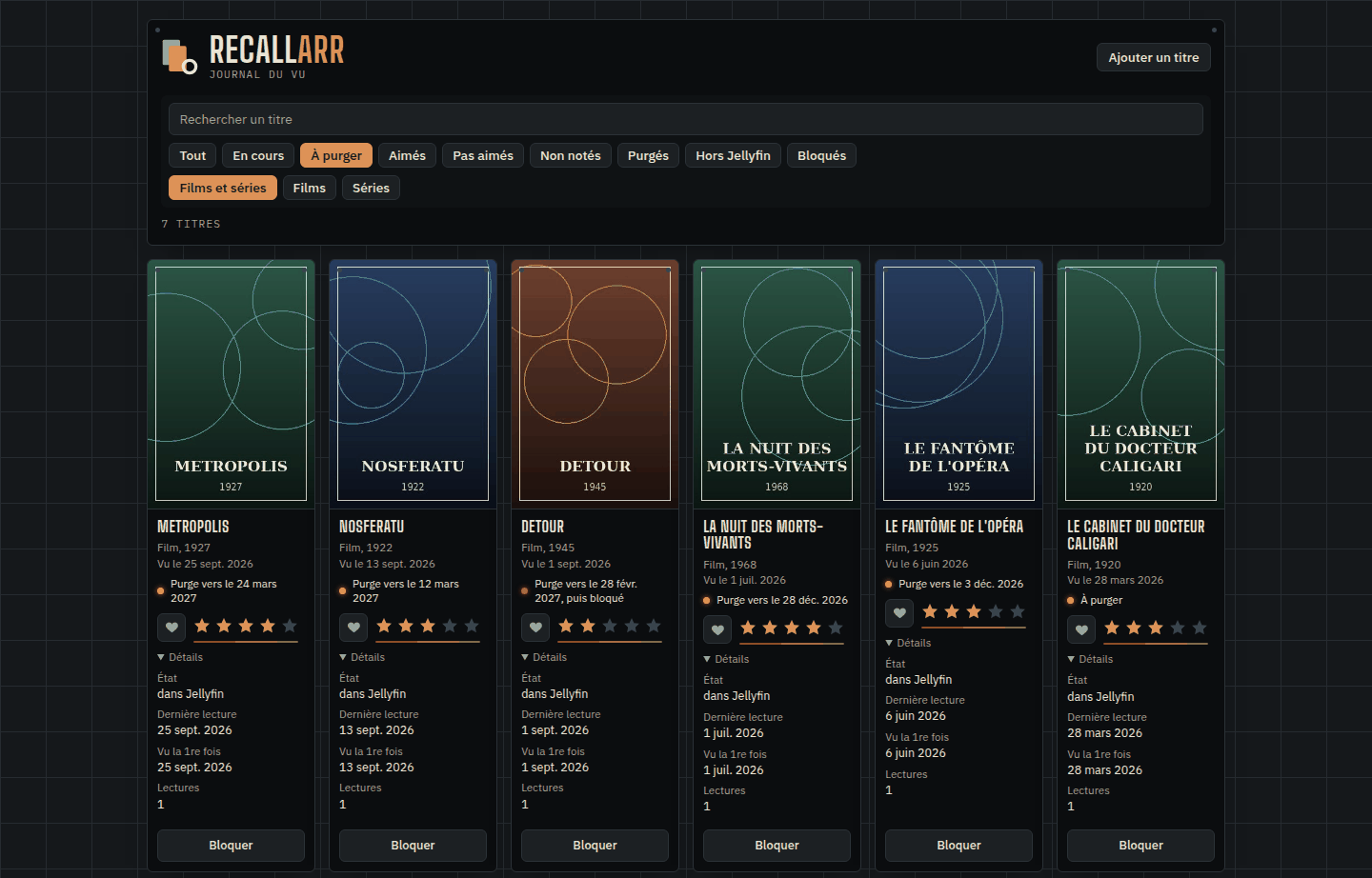Image resolution: width=1372 pixels, height=878 pixels.
Task: Like Detour with its heart button
Action: coord(535,628)
